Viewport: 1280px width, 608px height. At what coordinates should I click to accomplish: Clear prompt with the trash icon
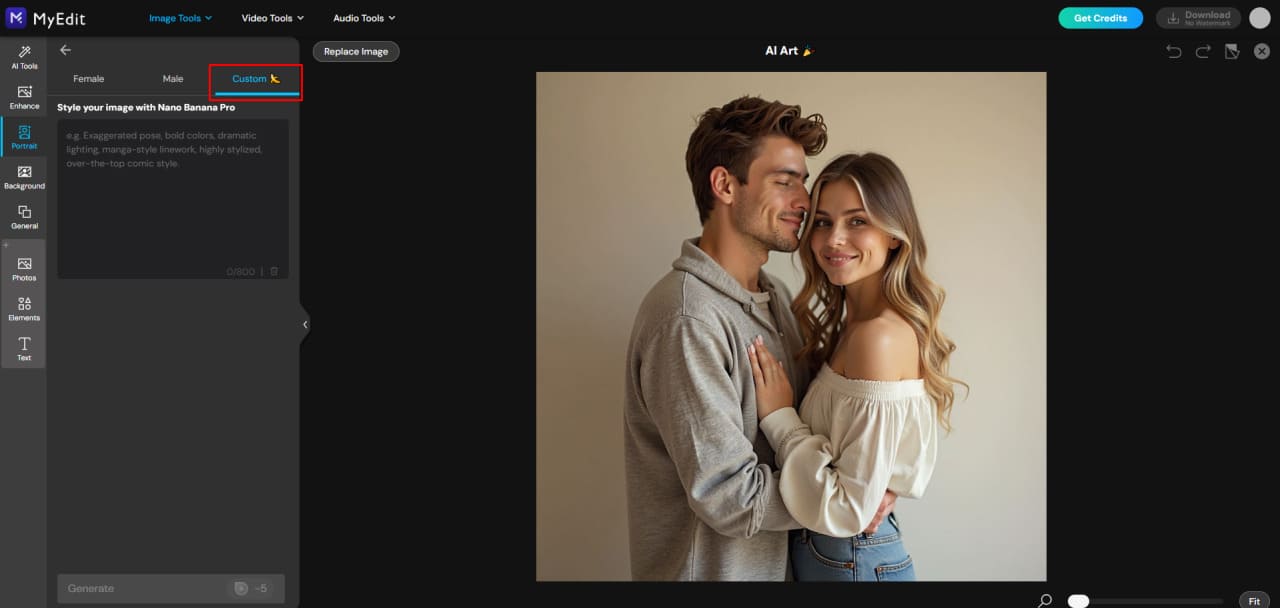point(274,271)
